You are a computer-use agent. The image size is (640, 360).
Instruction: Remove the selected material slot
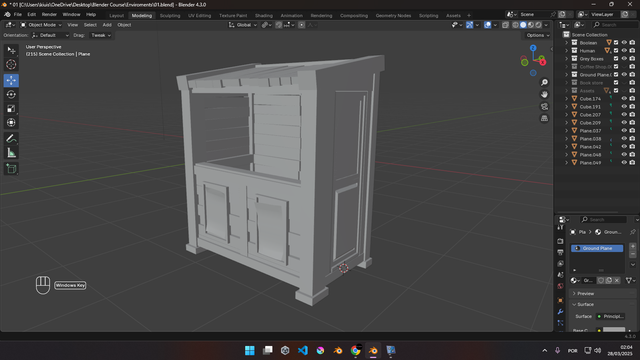coord(633,254)
